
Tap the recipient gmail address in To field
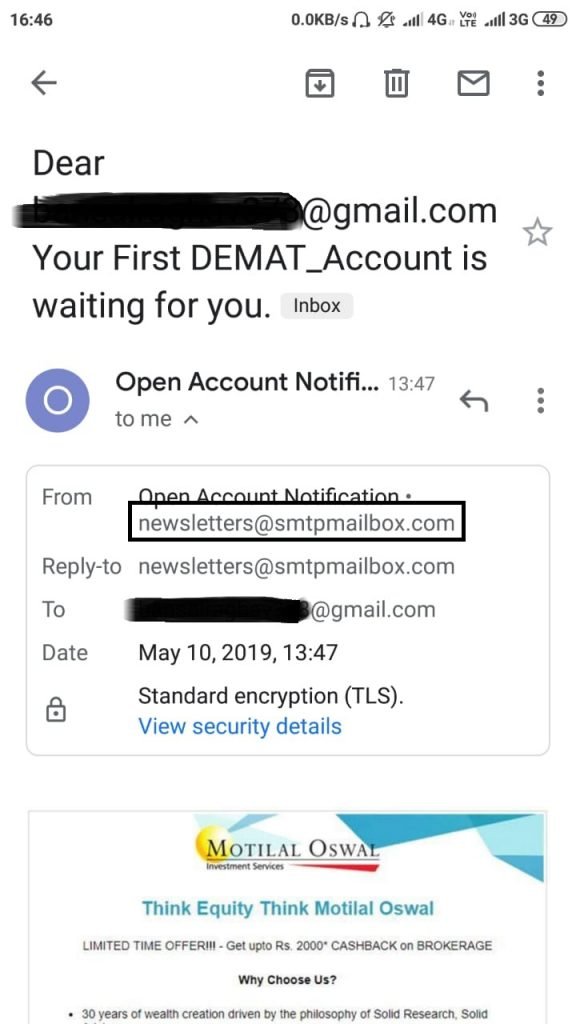point(281,609)
